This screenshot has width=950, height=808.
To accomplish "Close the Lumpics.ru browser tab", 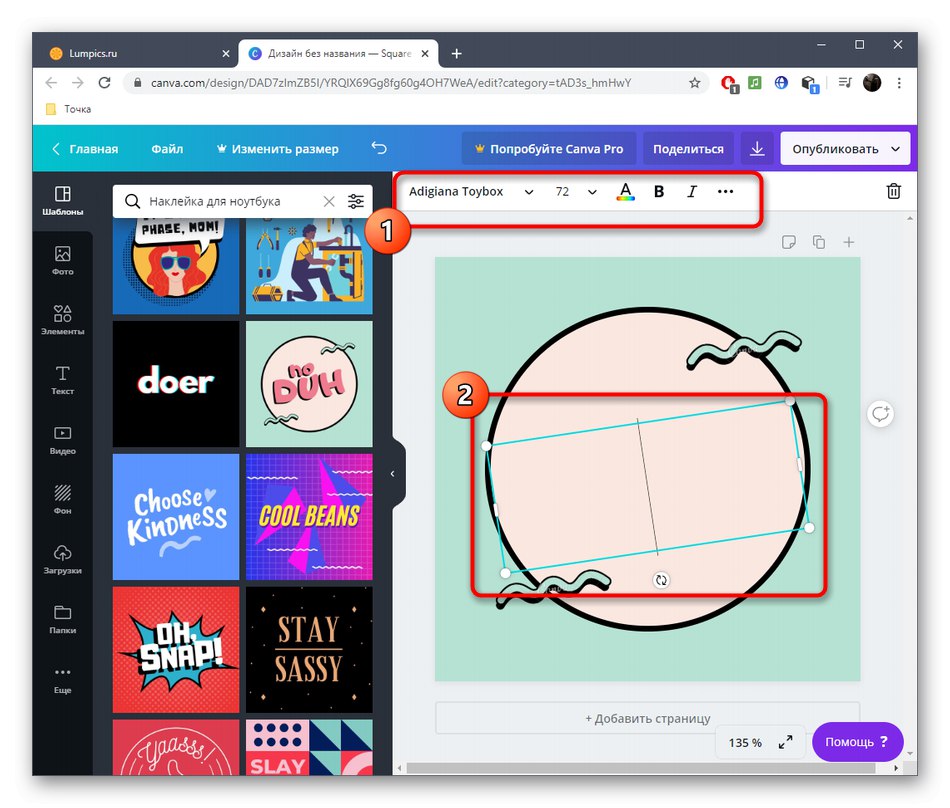I will coord(225,53).
